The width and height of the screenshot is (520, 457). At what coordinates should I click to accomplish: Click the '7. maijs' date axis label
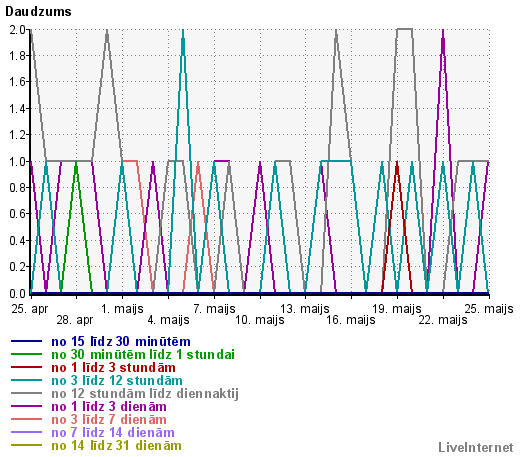(x=214, y=309)
